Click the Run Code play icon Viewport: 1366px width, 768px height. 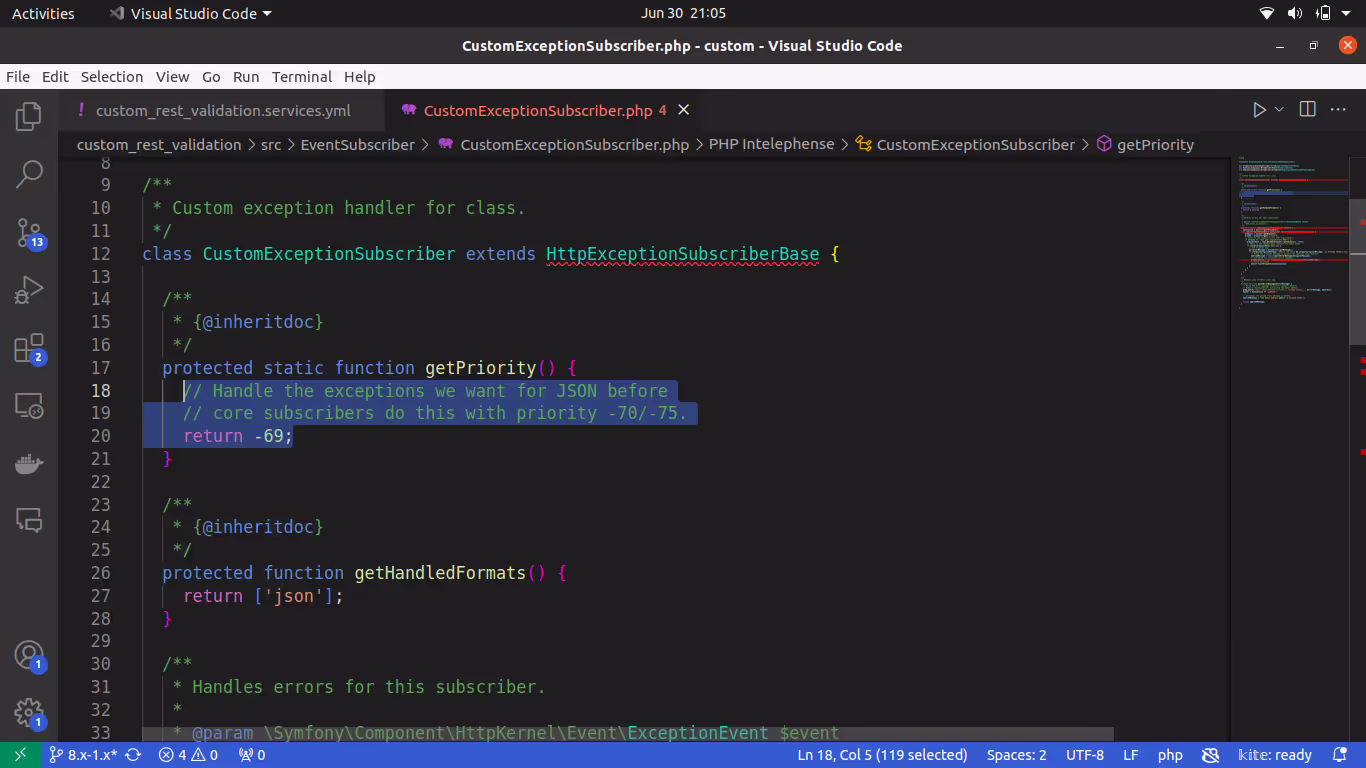pos(1259,110)
